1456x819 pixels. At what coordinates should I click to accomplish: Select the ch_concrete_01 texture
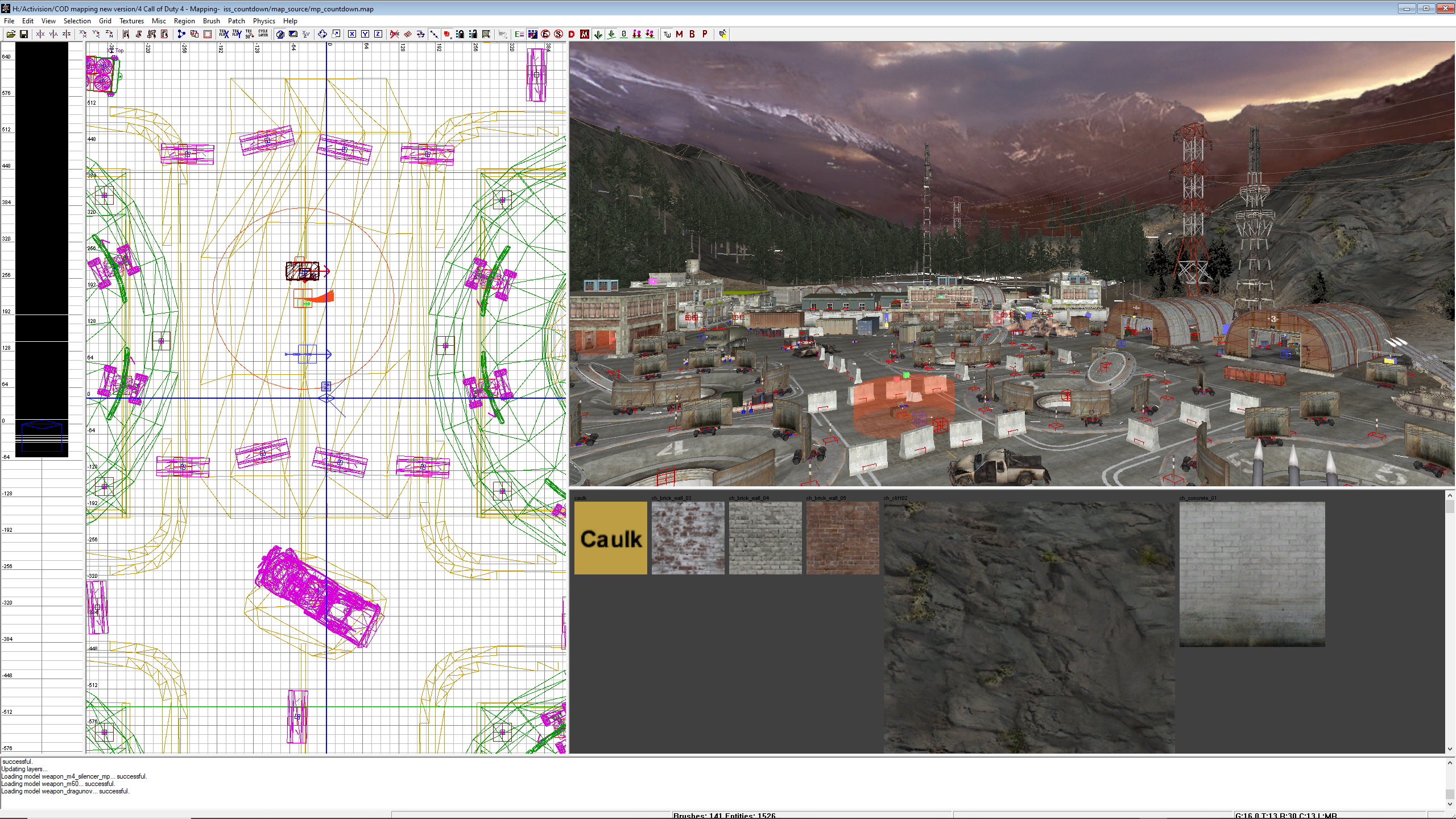[1252, 574]
